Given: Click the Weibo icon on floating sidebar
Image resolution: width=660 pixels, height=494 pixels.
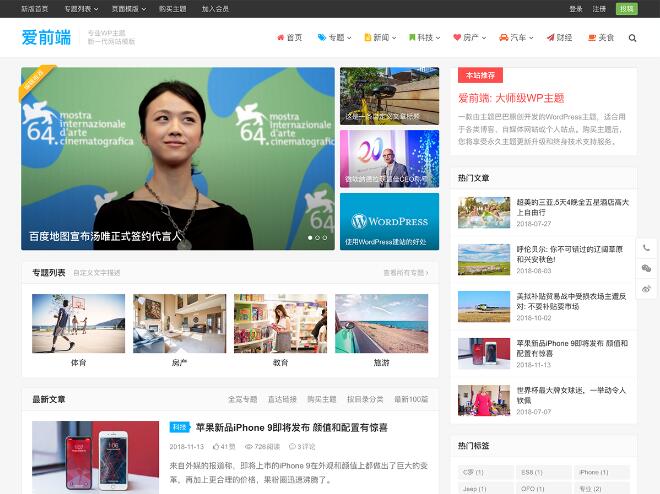Looking at the screenshot, I should pyautogui.click(x=646, y=289).
